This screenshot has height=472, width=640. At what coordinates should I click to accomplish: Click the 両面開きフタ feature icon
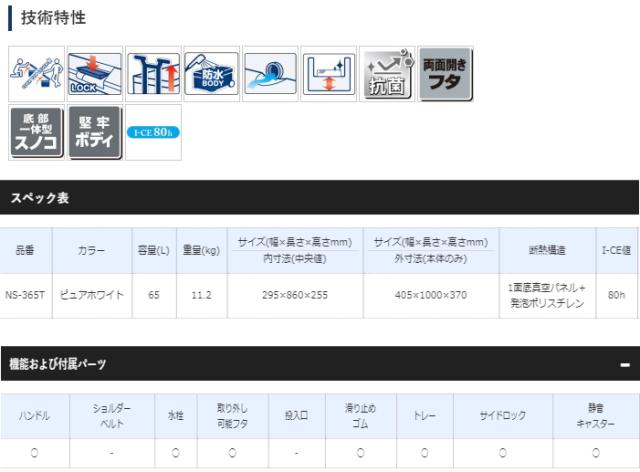tap(445, 74)
